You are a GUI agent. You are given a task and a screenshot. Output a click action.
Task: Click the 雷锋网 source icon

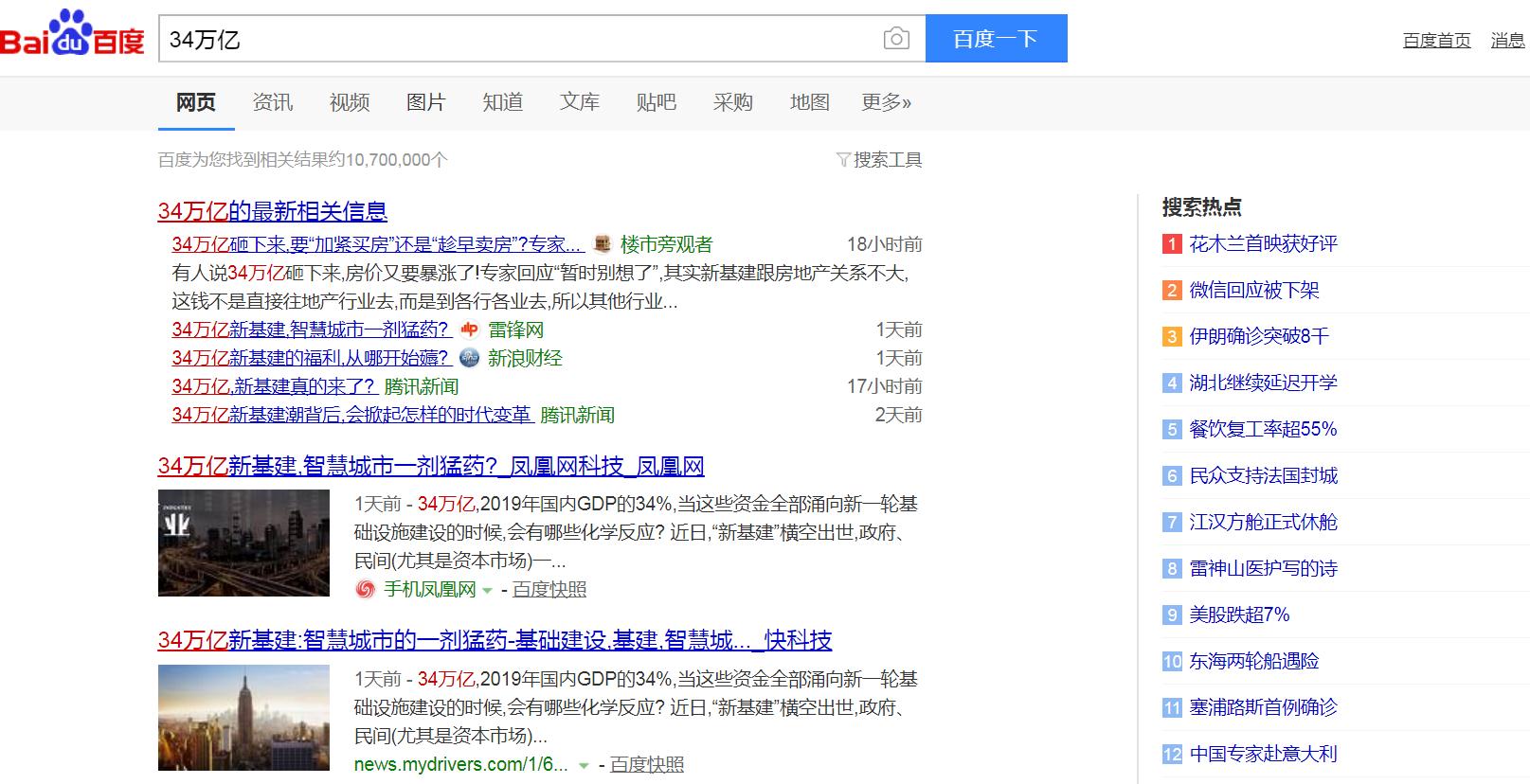click(470, 330)
